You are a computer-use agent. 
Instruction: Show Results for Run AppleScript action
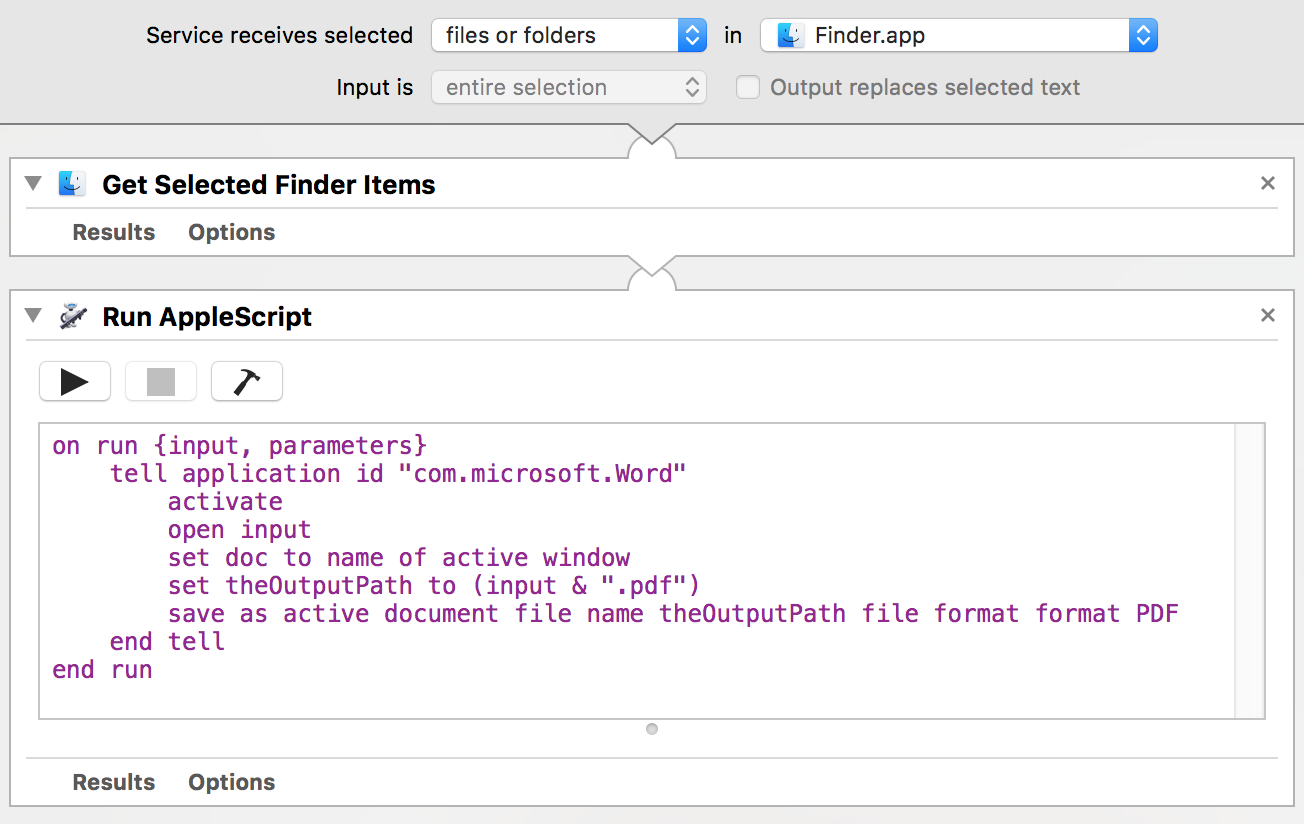tap(114, 782)
